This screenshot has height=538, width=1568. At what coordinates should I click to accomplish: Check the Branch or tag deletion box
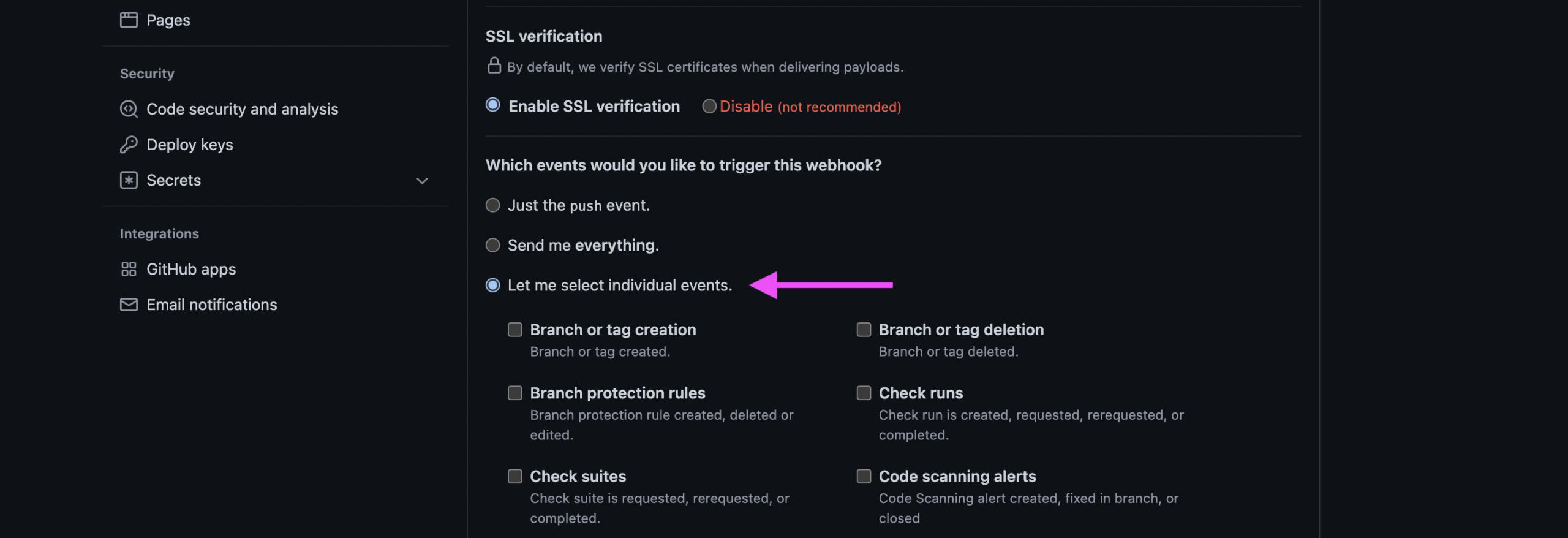click(864, 330)
